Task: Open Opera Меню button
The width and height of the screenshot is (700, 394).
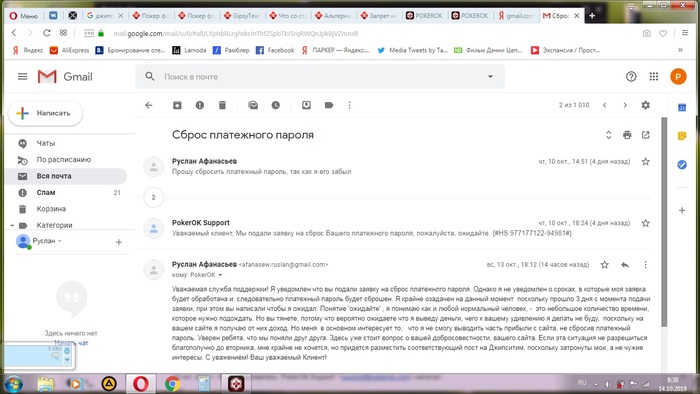Action: click(24, 16)
